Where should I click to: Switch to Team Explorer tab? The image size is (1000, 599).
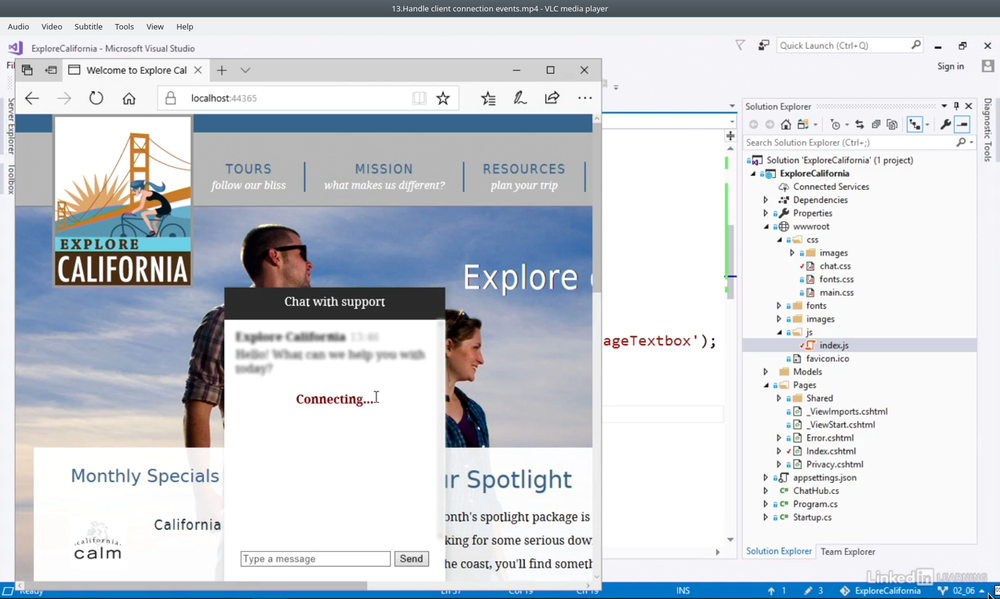(x=848, y=552)
